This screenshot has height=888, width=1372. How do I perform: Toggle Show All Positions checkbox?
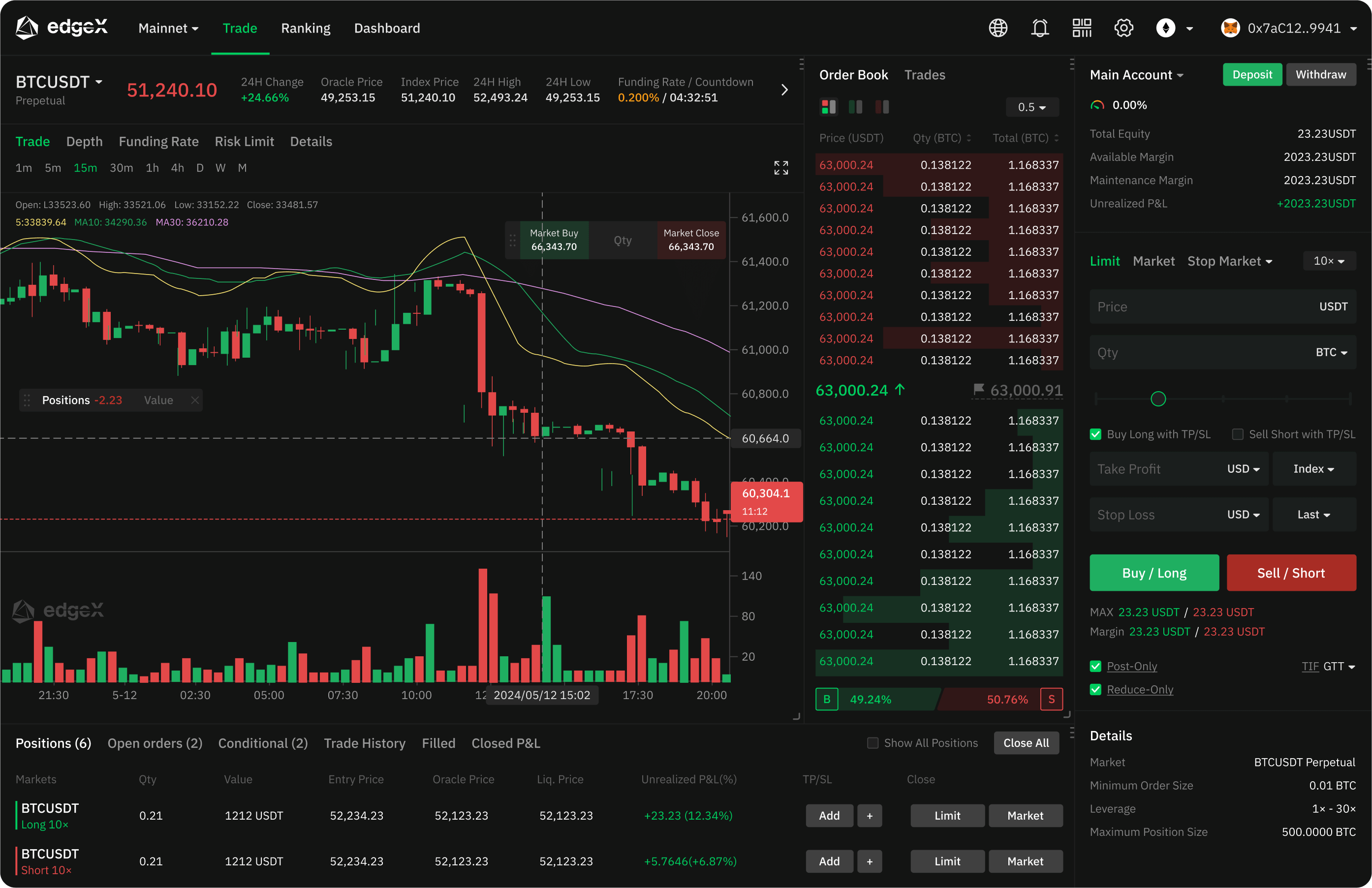tap(873, 743)
